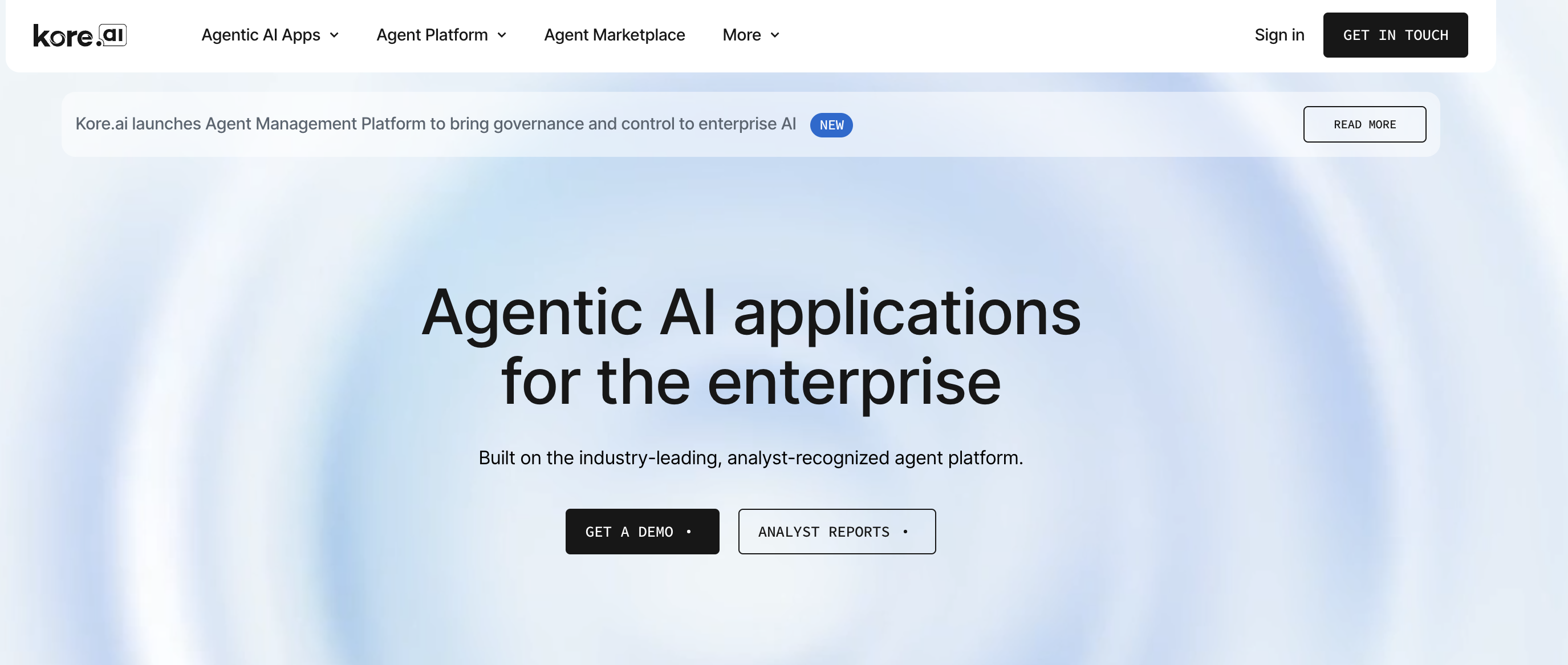
Task: Open the Agent Management Platform announcement text
Action: coord(435,124)
